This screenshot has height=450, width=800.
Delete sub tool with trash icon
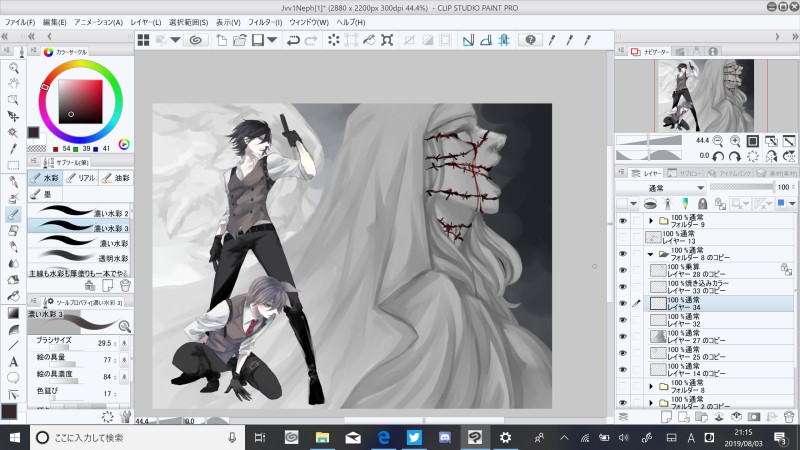pos(125,285)
